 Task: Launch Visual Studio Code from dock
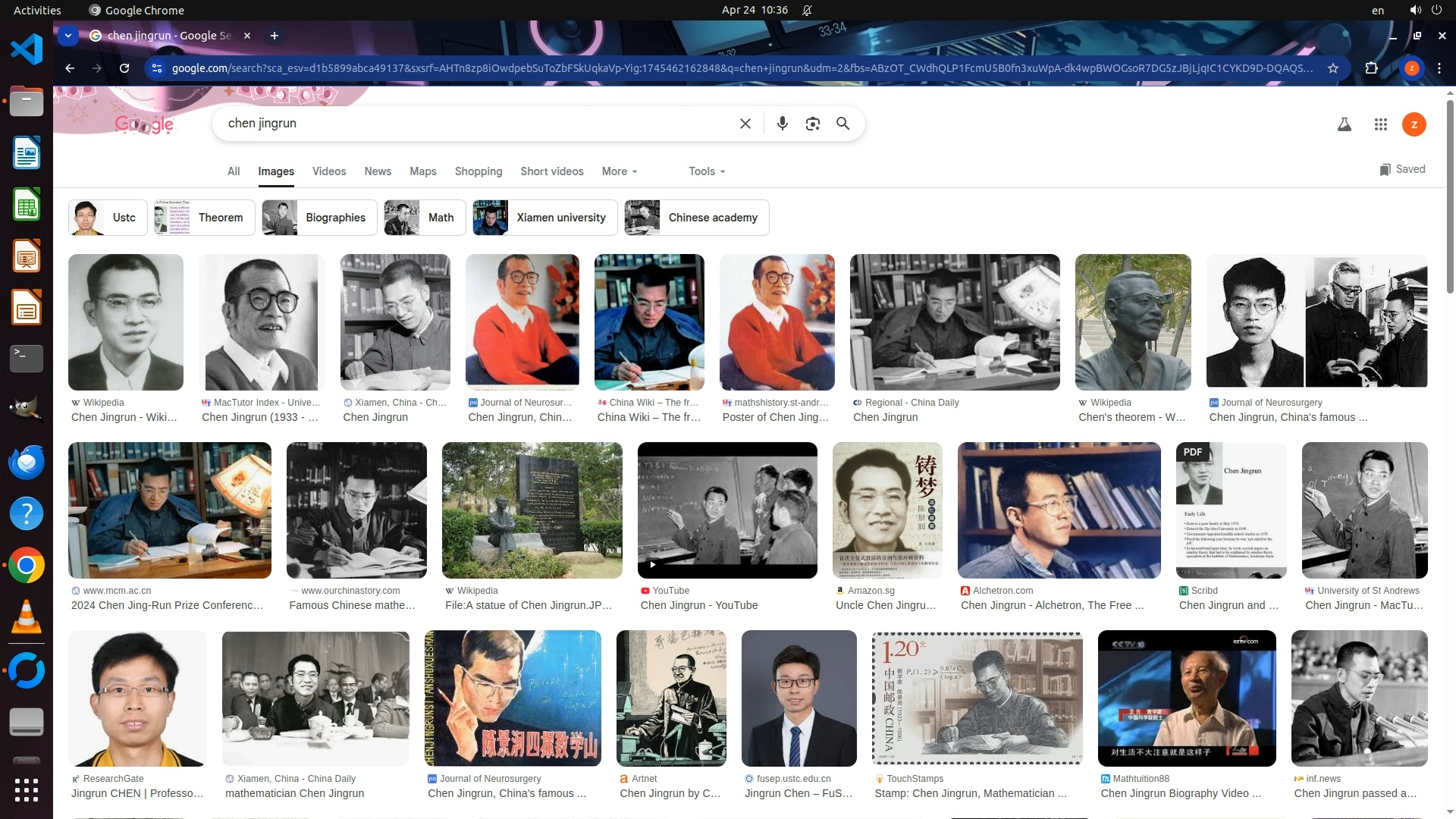[x=27, y=49]
